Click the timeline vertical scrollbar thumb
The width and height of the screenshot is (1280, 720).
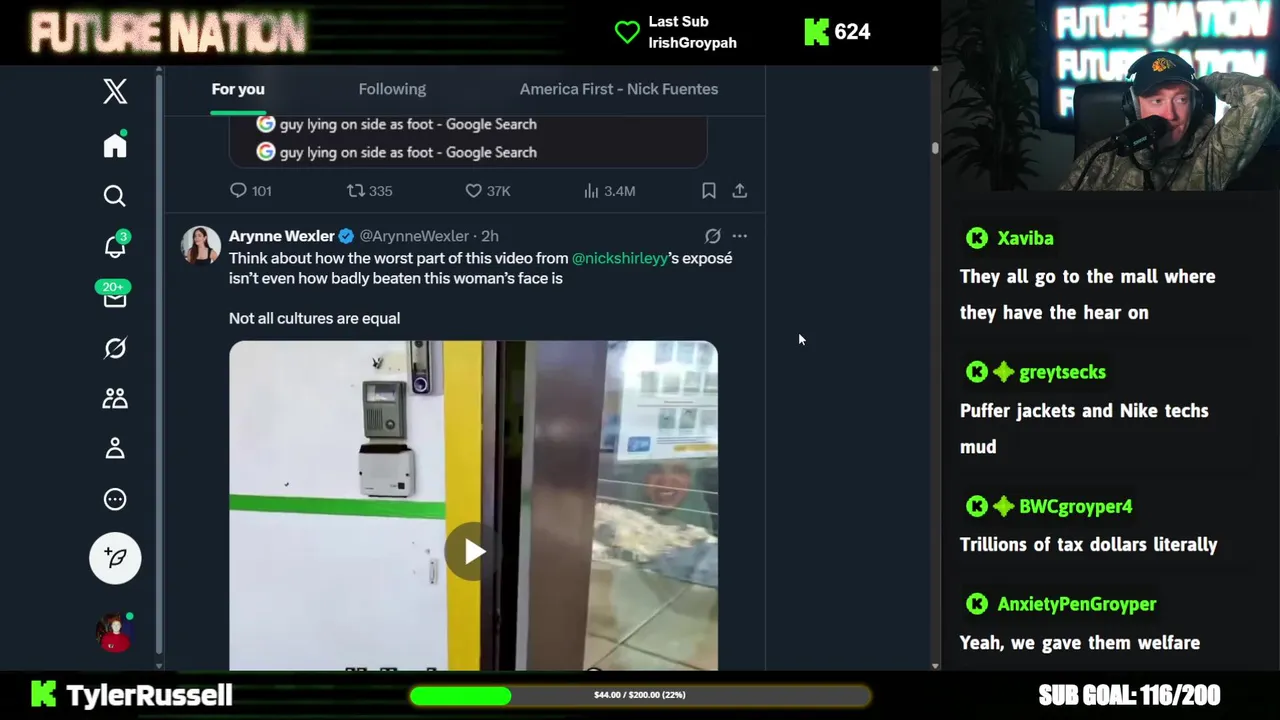click(935, 148)
